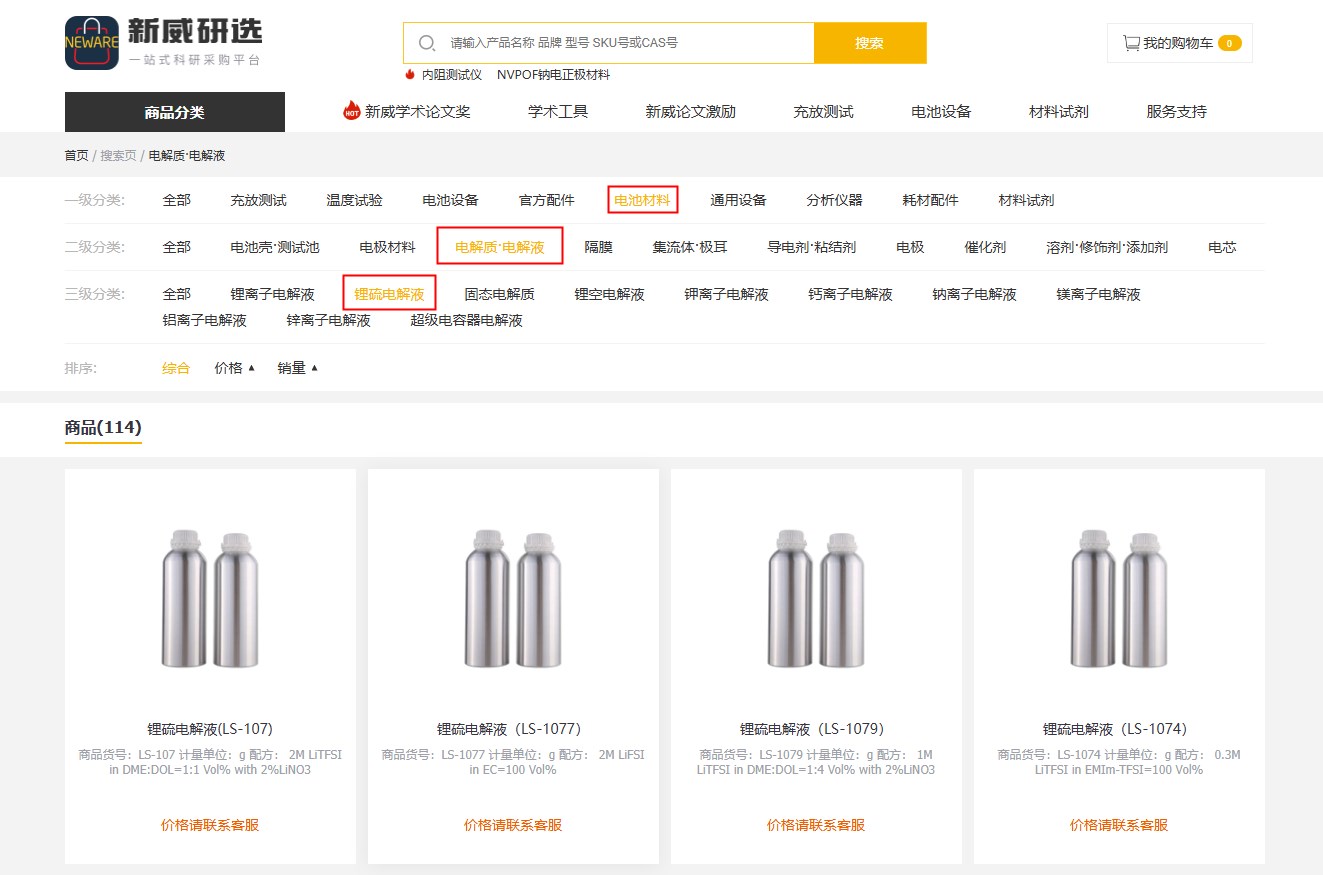Select 分析仪器 first-level category
The height and width of the screenshot is (875, 1323).
(834, 200)
